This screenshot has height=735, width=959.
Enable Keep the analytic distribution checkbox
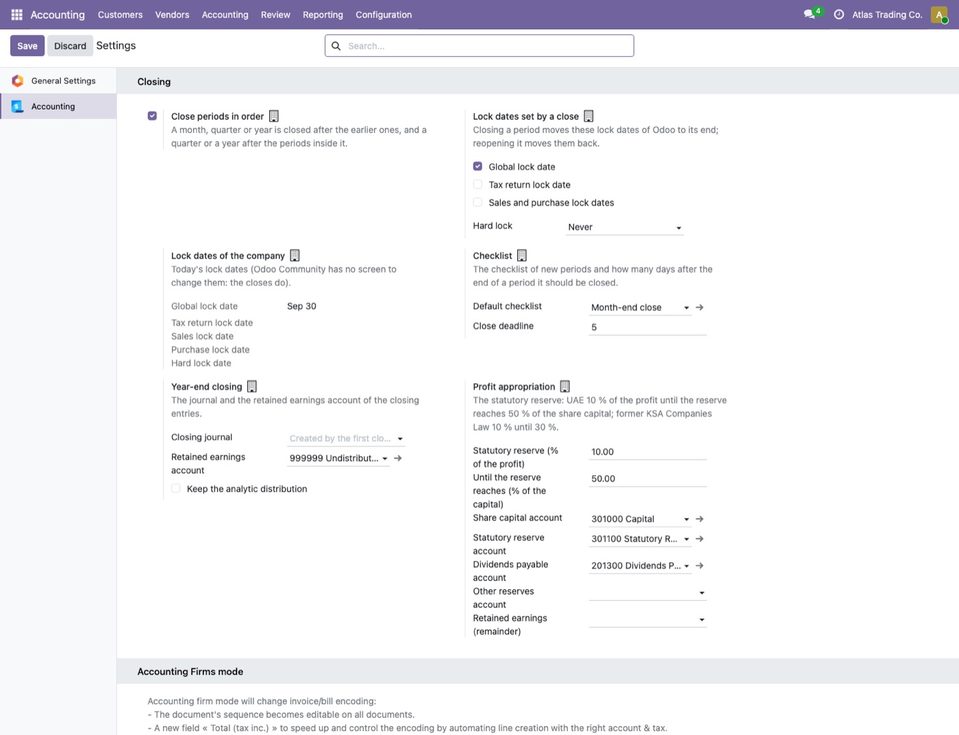[176, 489]
